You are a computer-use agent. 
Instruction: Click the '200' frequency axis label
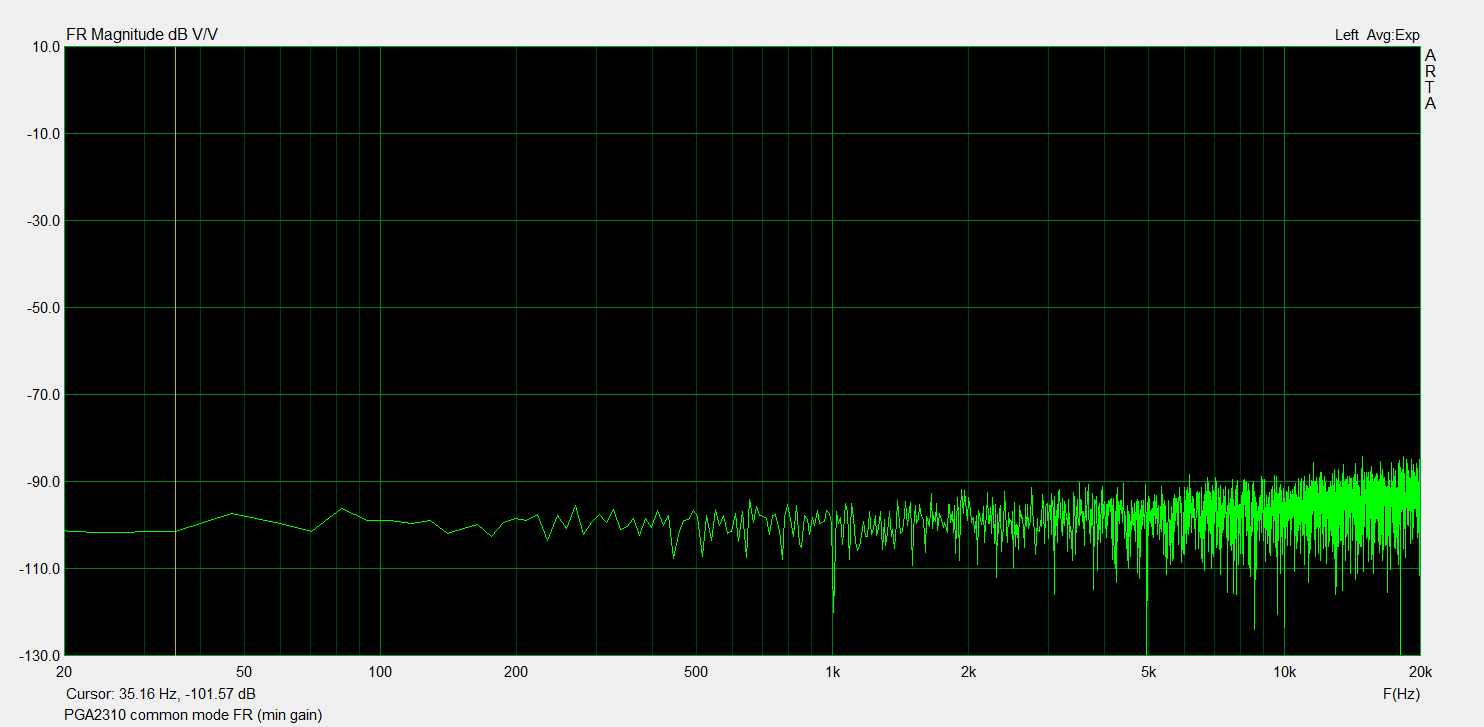click(516, 671)
